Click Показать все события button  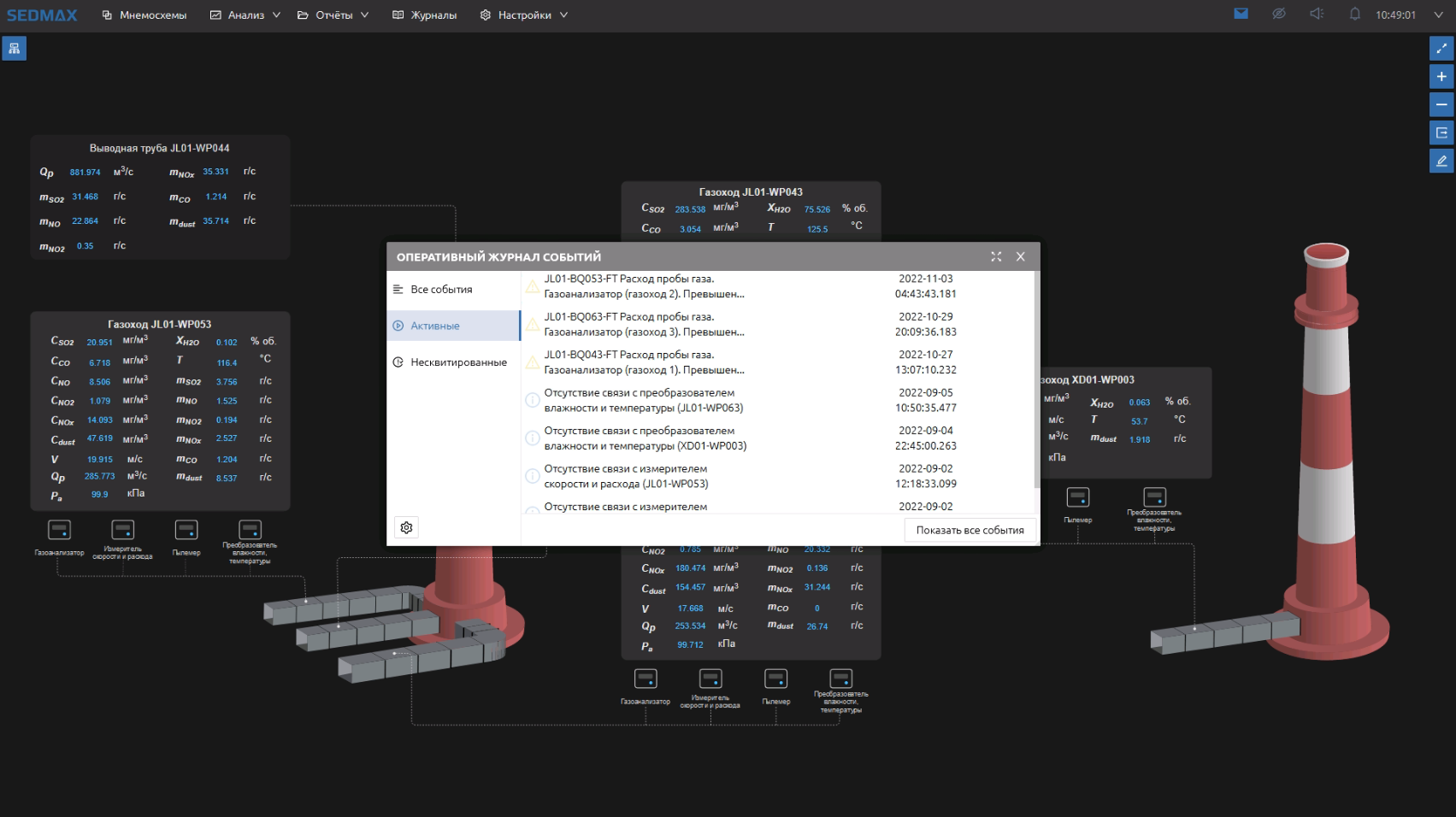coord(970,530)
